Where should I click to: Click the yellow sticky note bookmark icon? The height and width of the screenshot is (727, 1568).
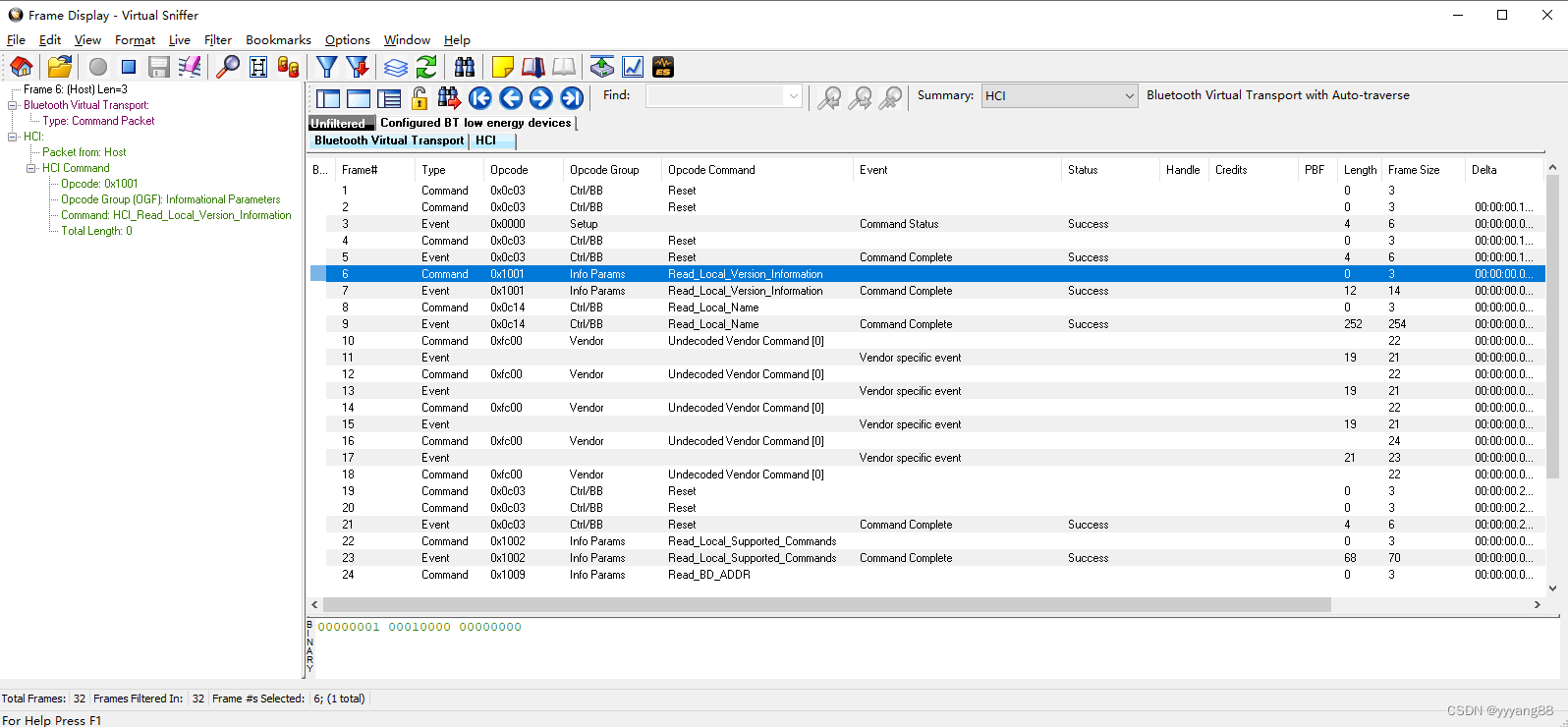point(503,67)
